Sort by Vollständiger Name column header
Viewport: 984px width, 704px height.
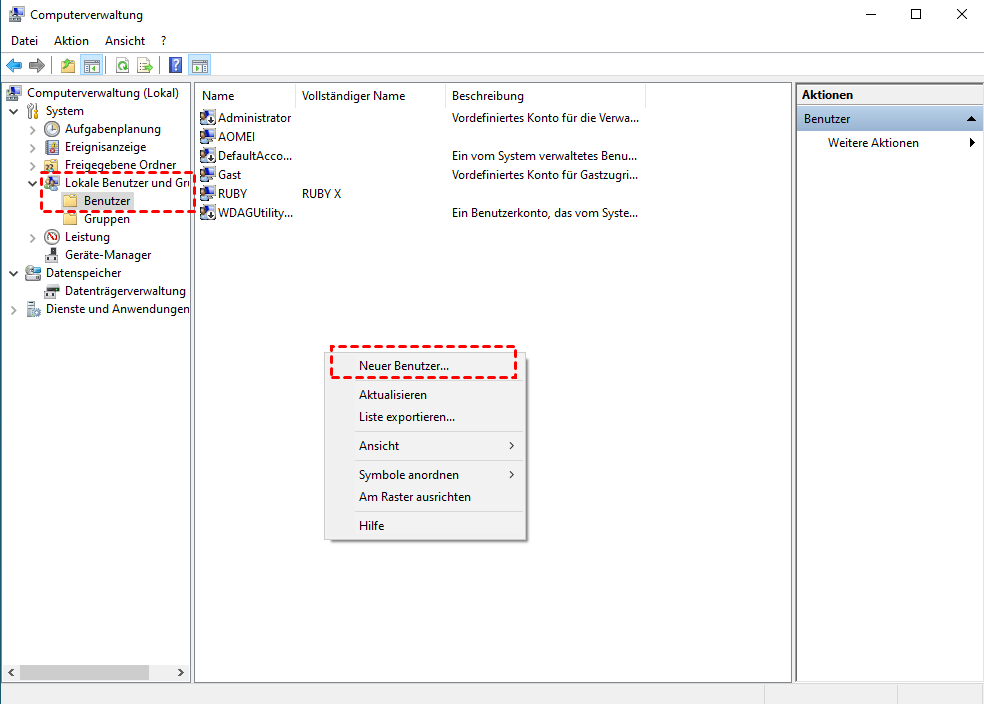click(x=370, y=96)
